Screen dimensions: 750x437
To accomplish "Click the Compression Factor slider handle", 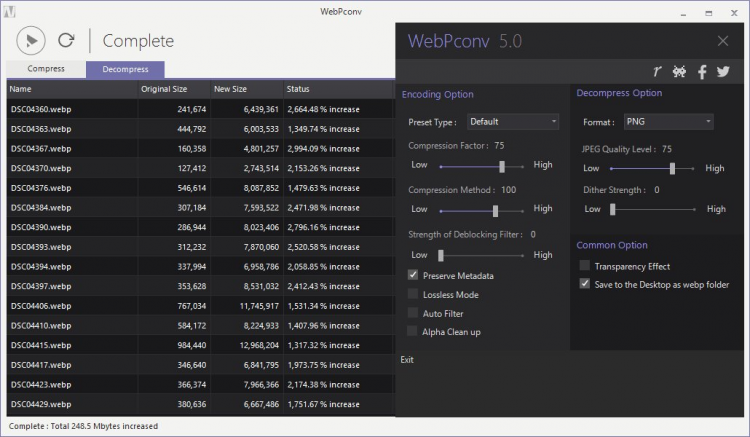I will coord(502,166).
